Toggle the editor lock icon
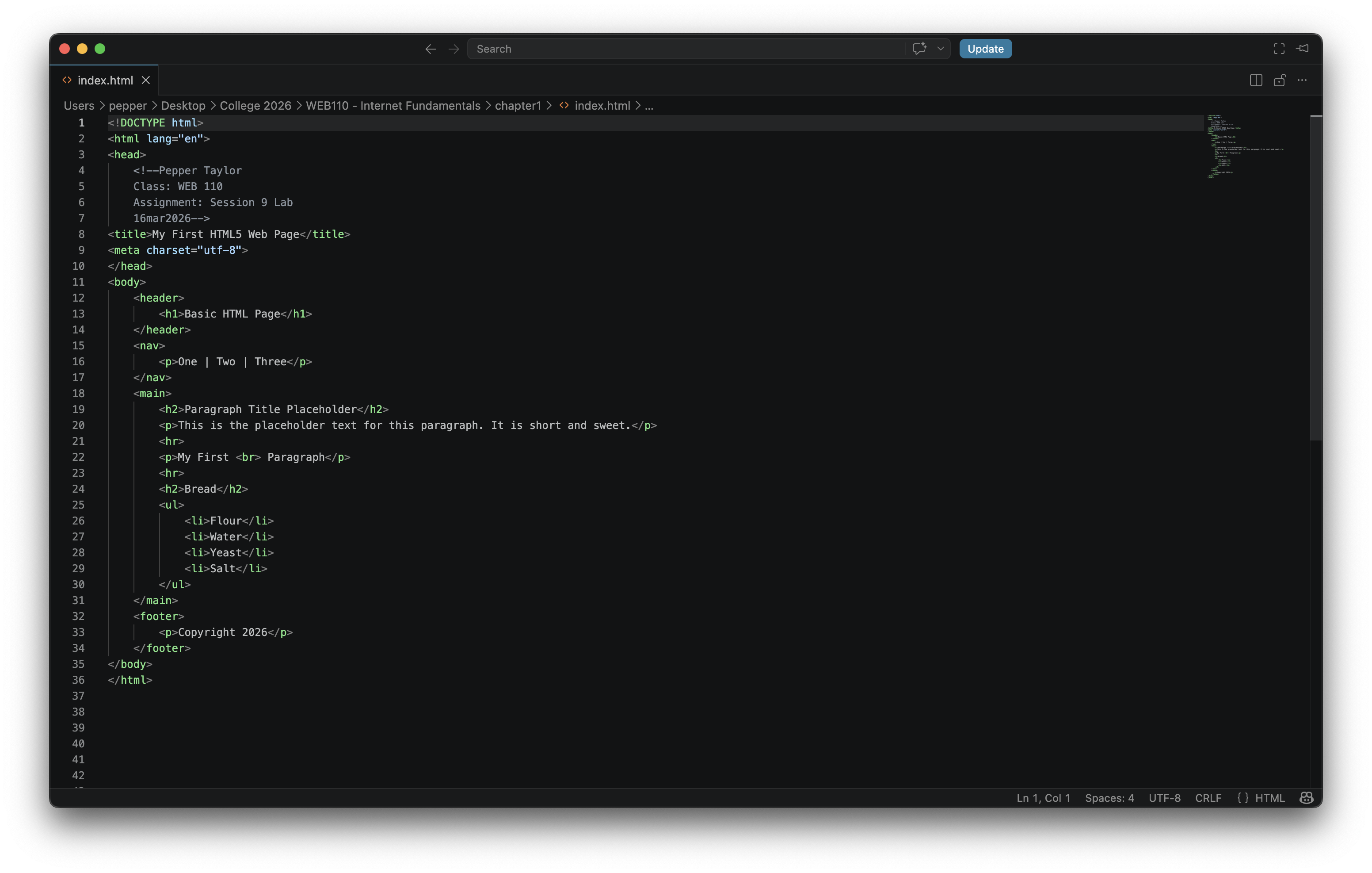Viewport: 1372px width, 873px height. 1279,80
